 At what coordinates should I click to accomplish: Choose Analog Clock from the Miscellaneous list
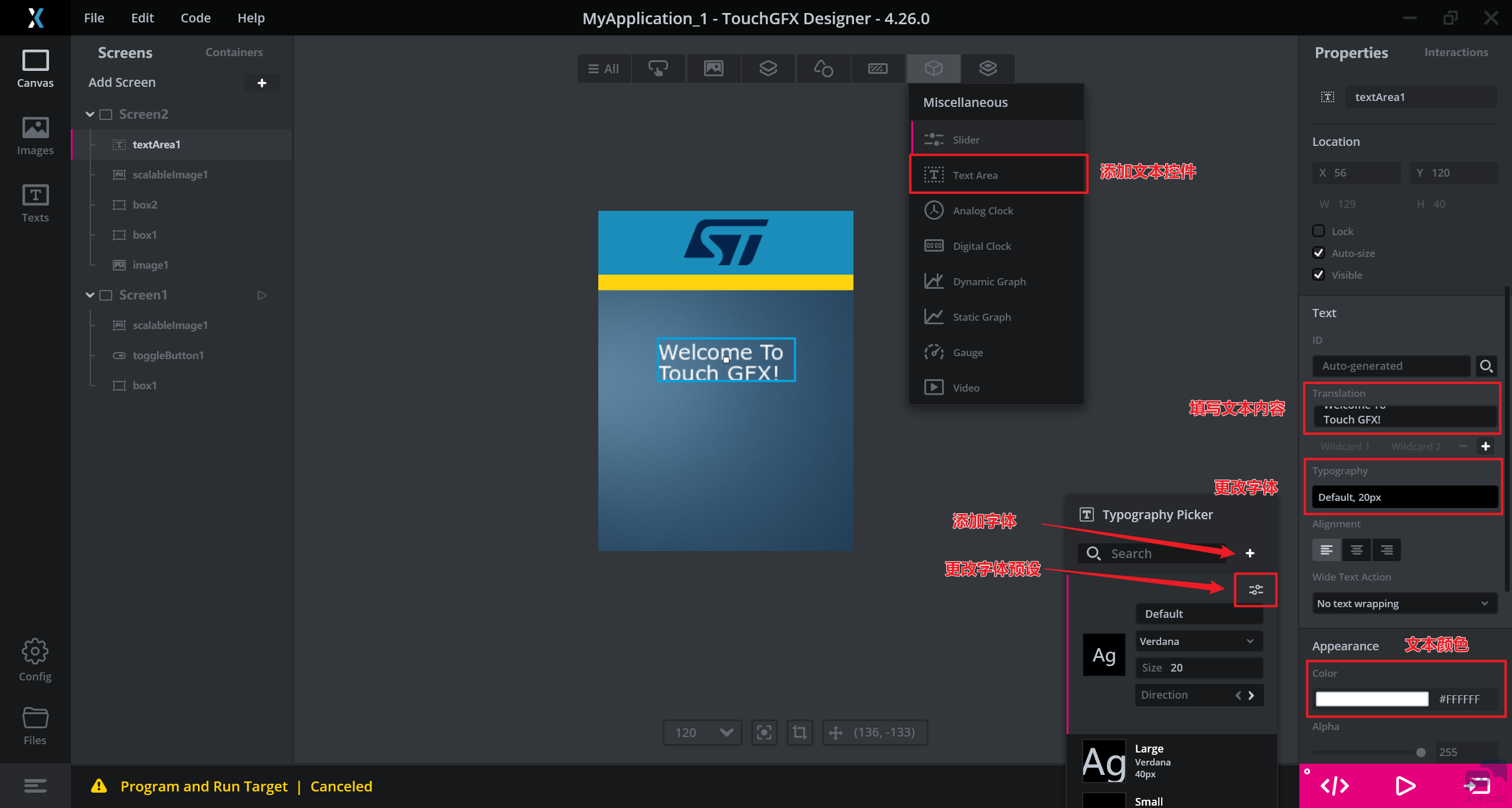tap(998, 210)
